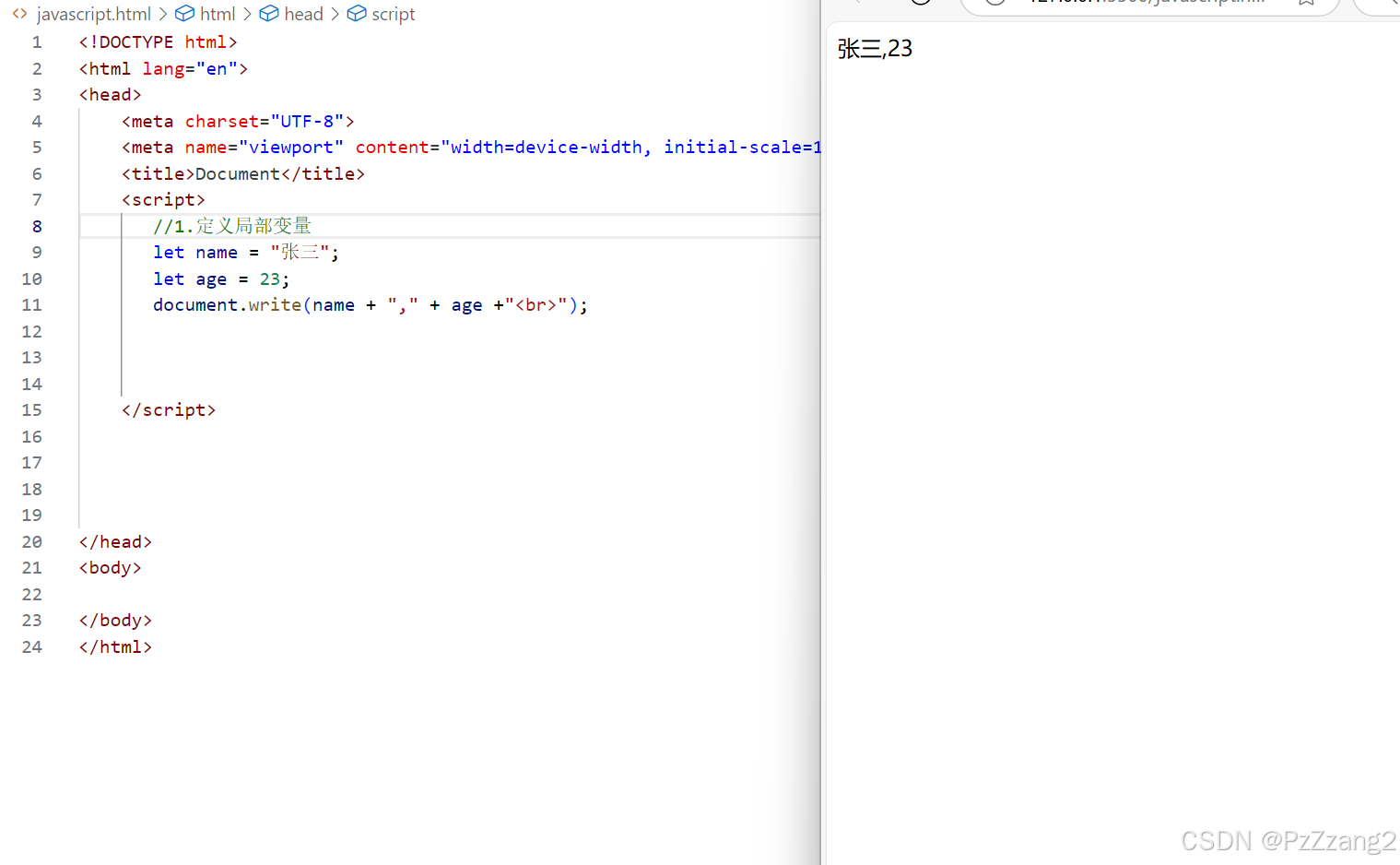Click the closing </body> tag
This screenshot has width=1400, height=865.
pyautogui.click(x=115, y=621)
